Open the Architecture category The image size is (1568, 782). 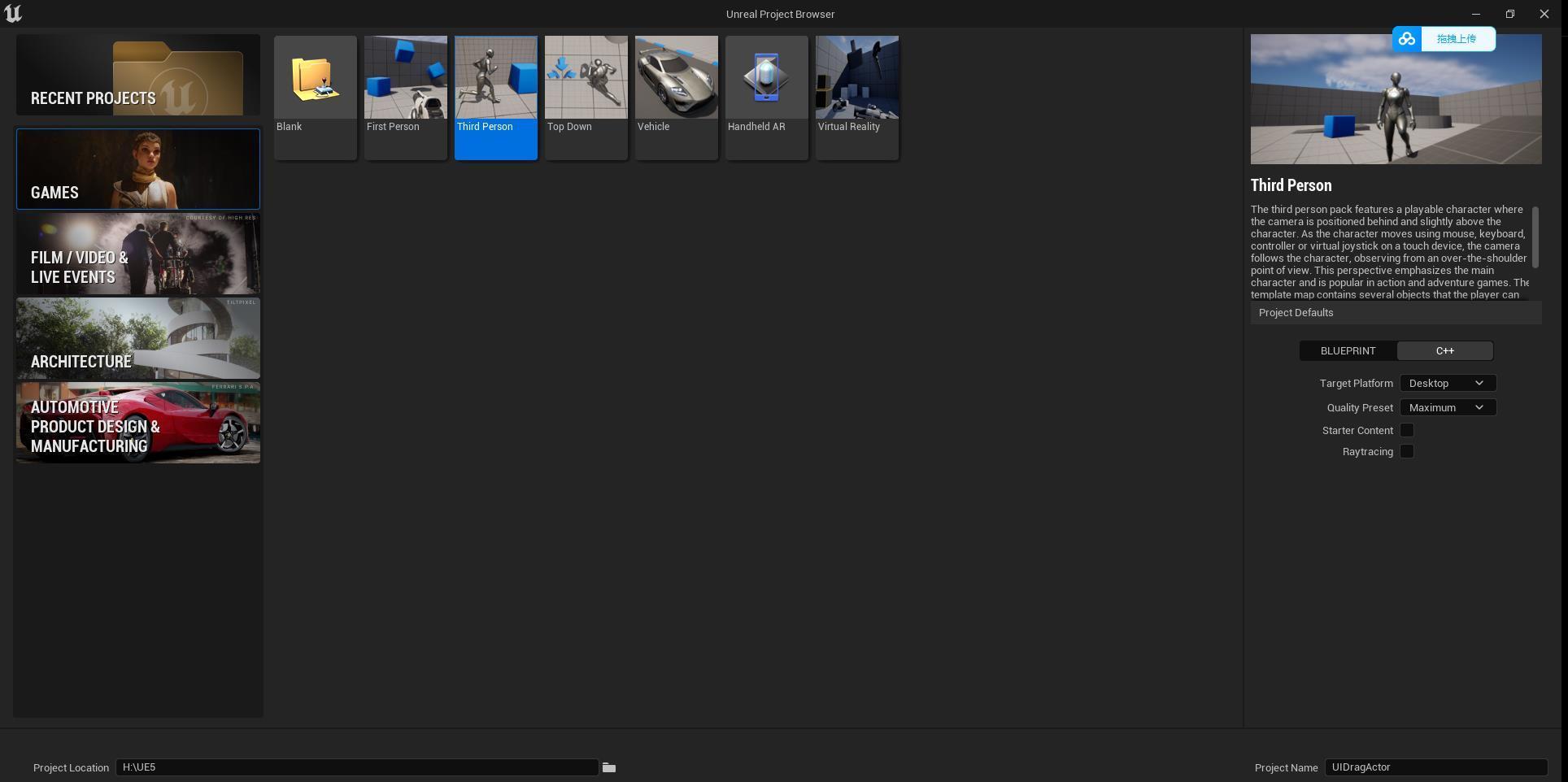138,338
